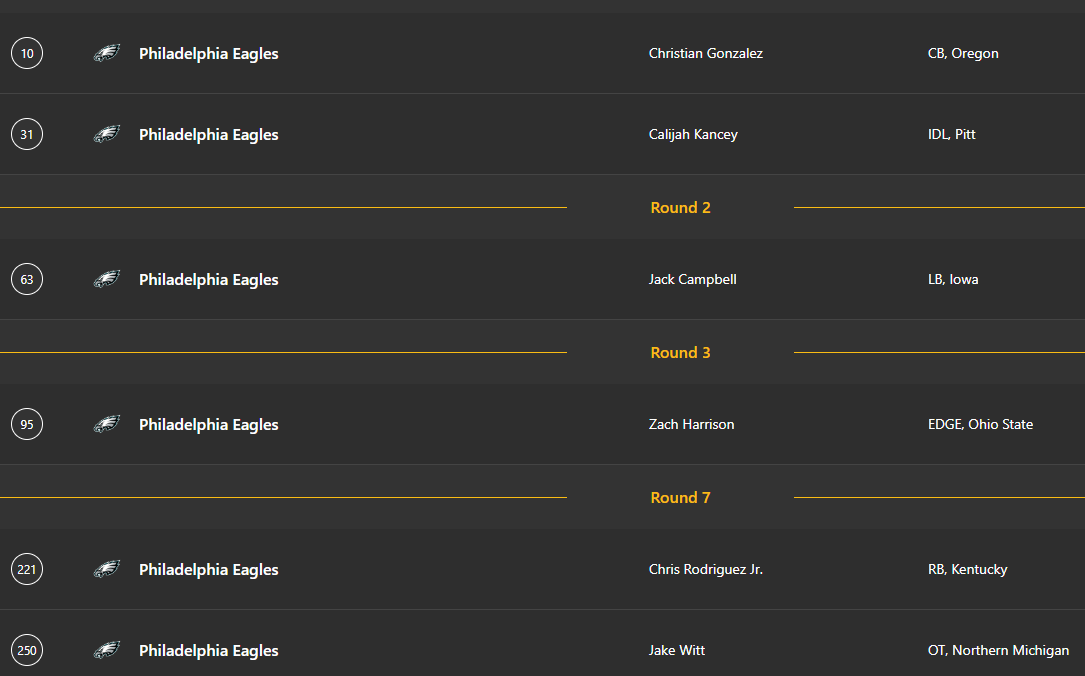Open Christian Gonzalez player name
This screenshot has width=1085, height=676.
coord(705,53)
